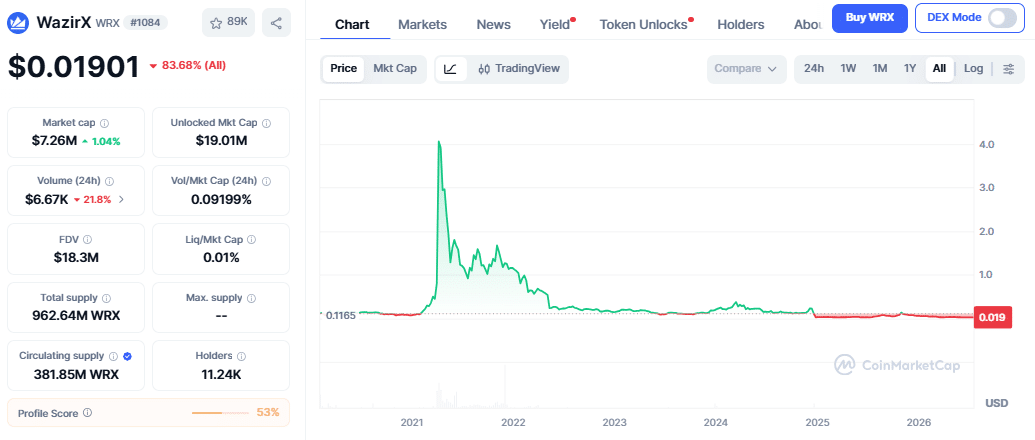
Task: Open the share icon button
Action: [276, 23]
